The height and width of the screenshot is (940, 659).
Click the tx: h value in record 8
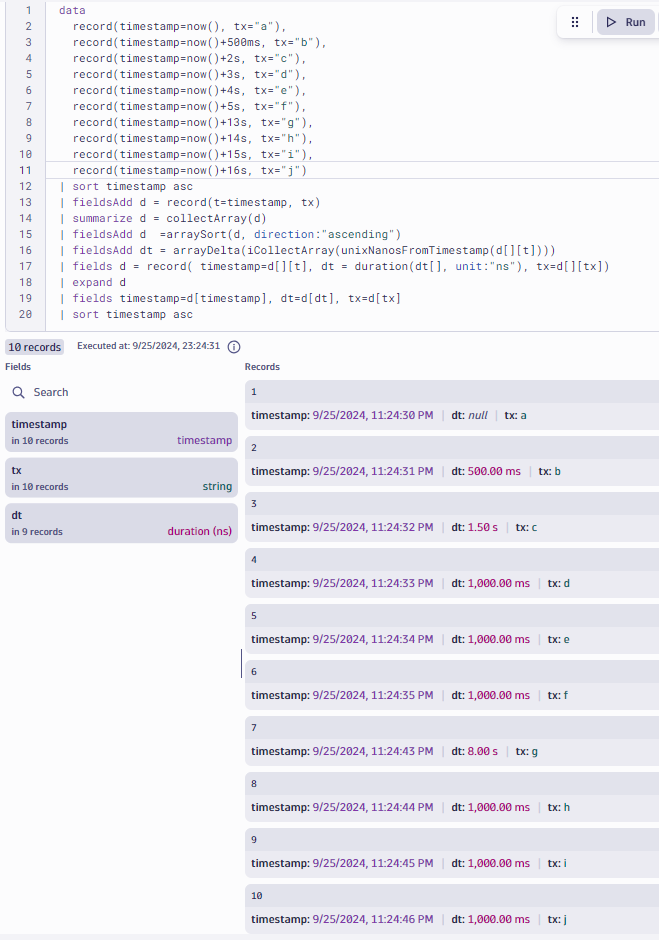click(556, 807)
